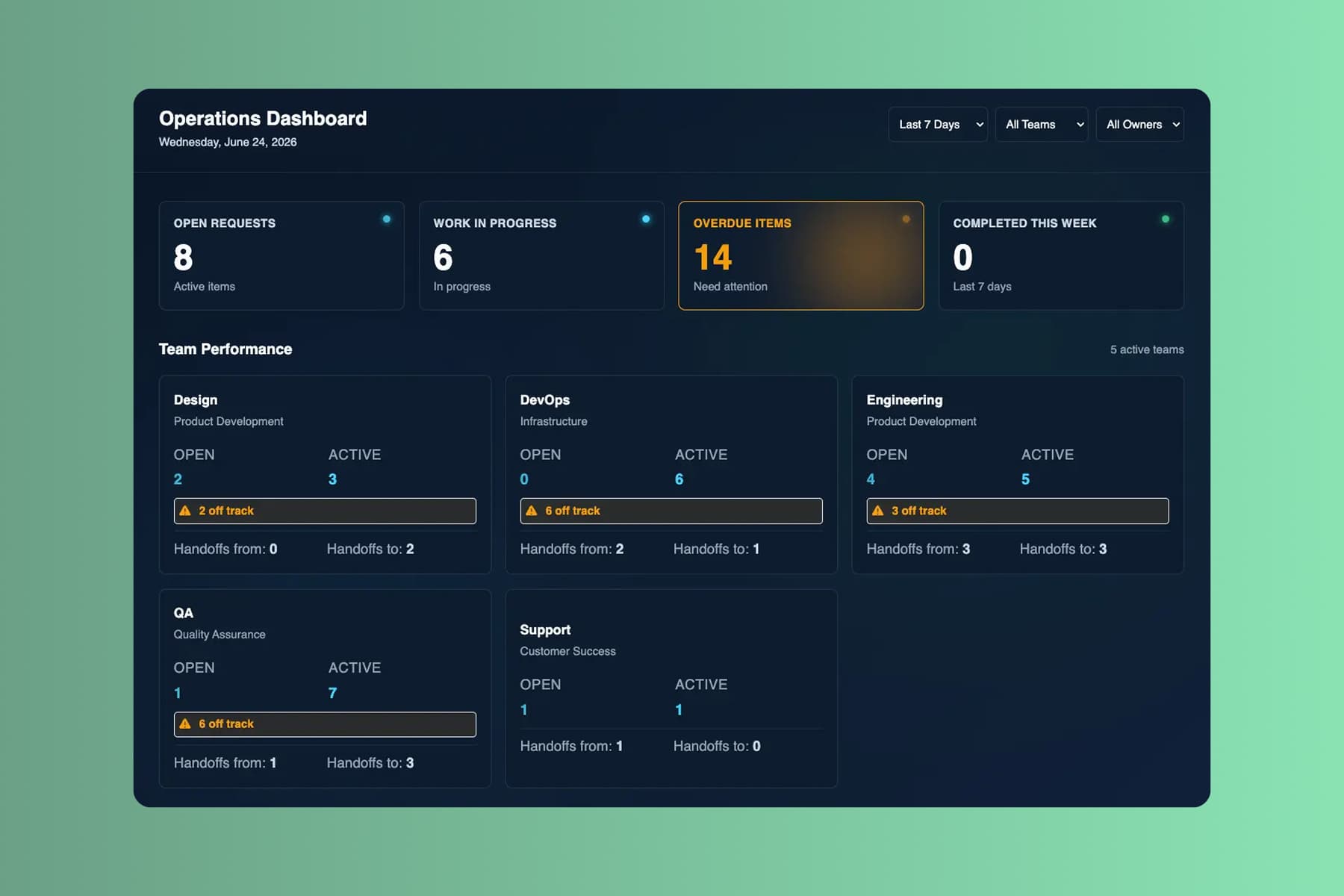Click the Design '2 off track' banner
This screenshot has height=896, width=1344.
(325, 511)
